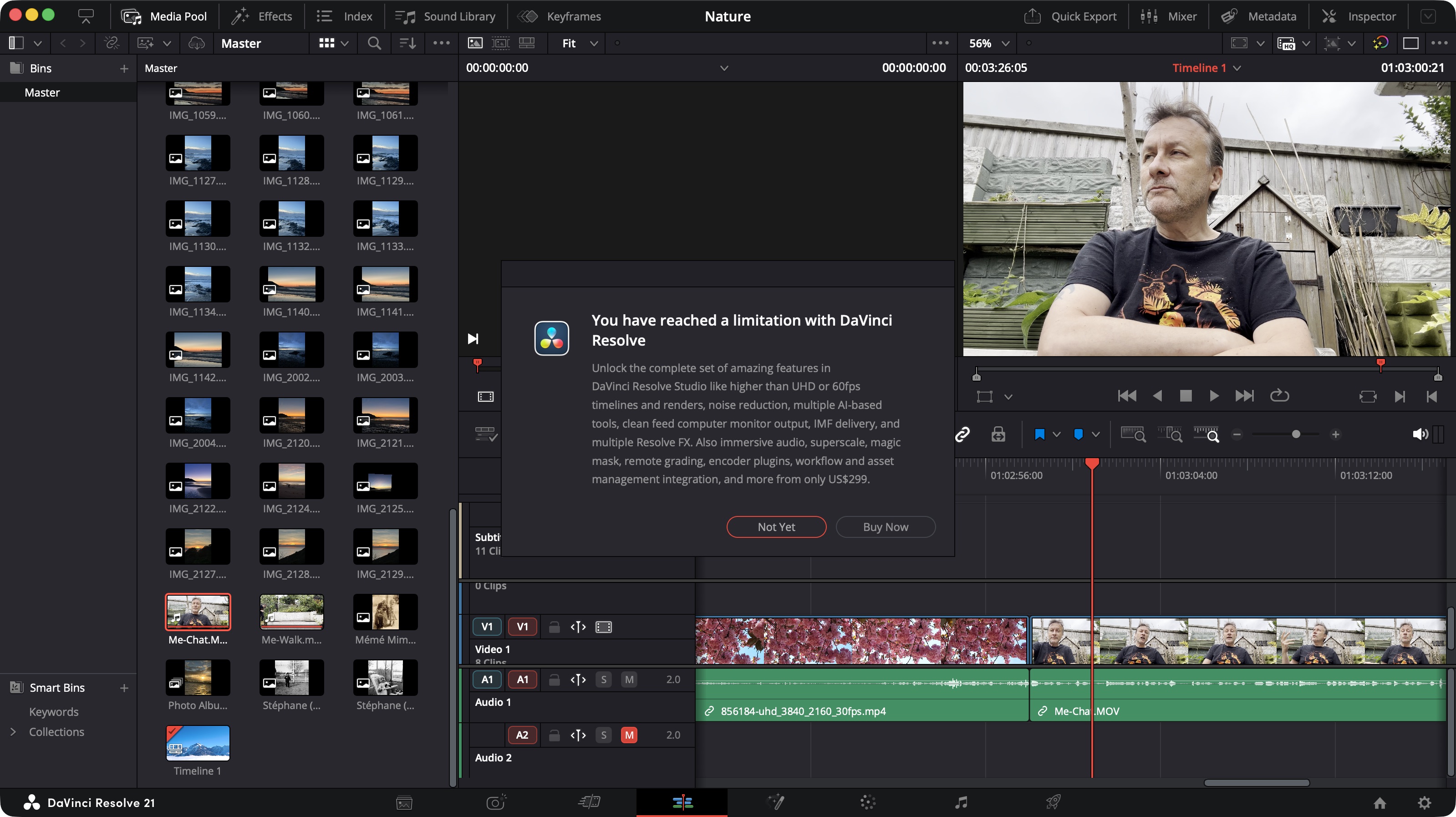Unmute Audio 2 with red M button

(x=629, y=735)
